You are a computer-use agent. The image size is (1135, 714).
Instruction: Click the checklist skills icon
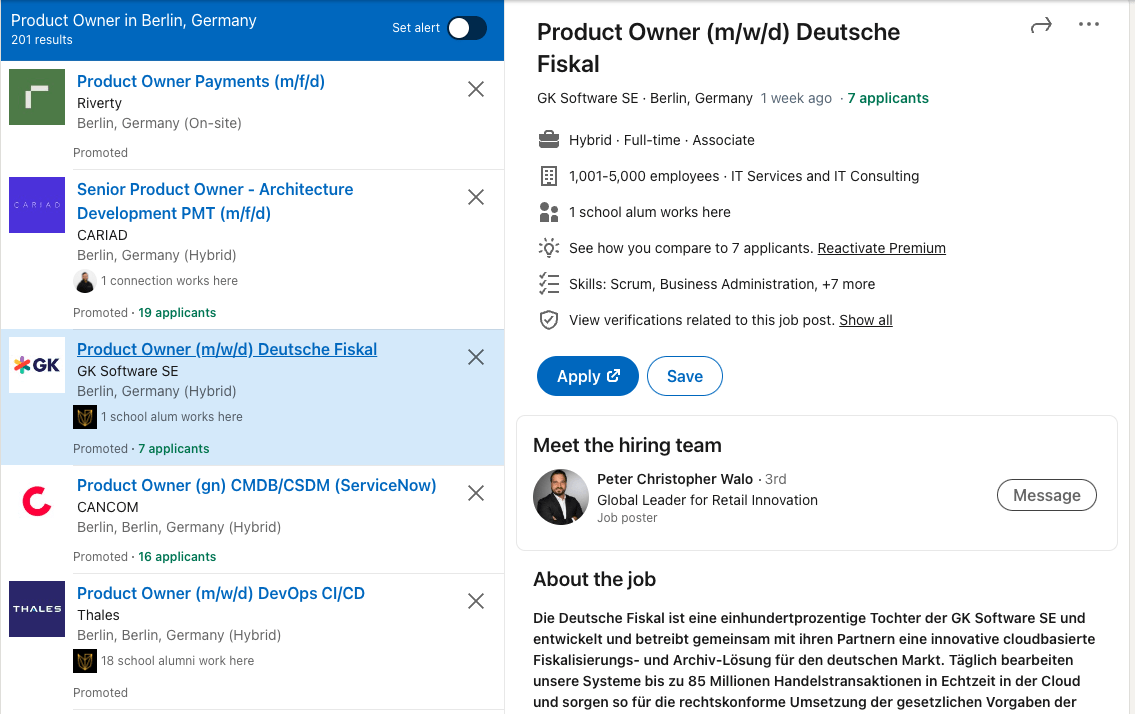coord(549,284)
